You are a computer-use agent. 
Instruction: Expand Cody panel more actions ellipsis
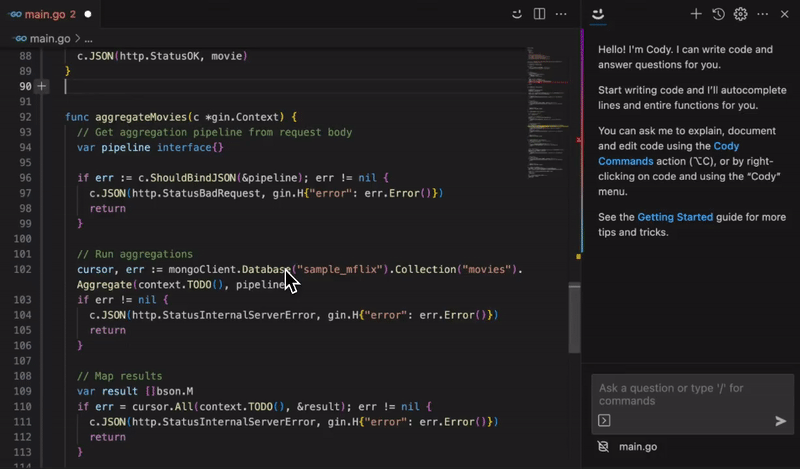point(763,14)
